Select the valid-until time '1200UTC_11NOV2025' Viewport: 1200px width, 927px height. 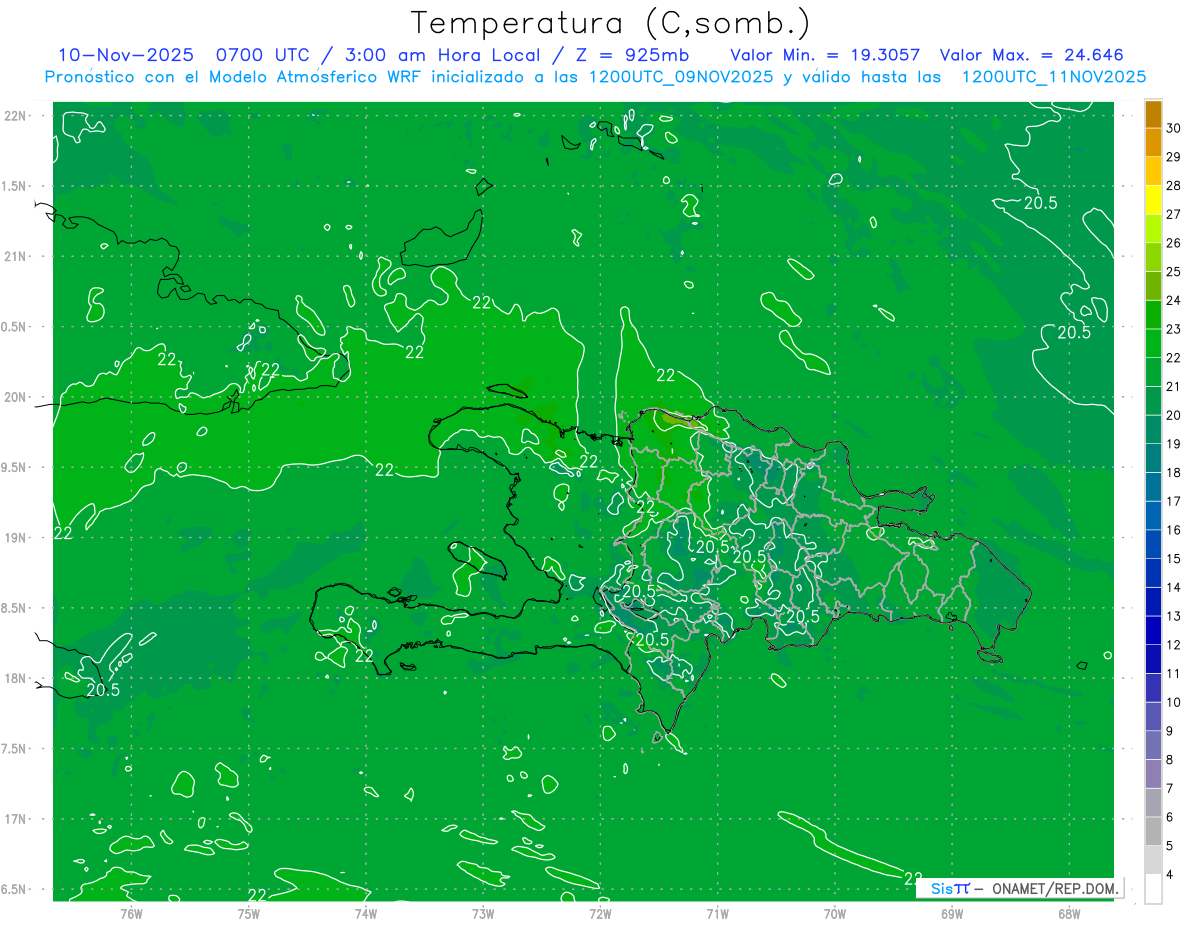(1053, 77)
